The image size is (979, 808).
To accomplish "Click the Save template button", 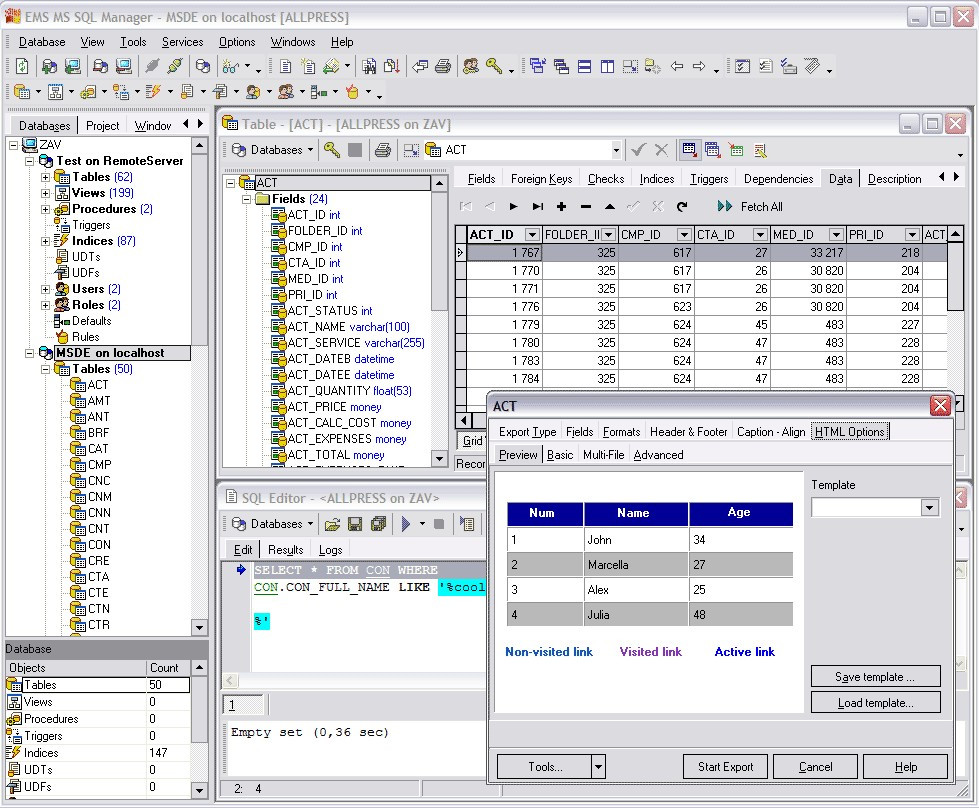I will (x=875, y=677).
